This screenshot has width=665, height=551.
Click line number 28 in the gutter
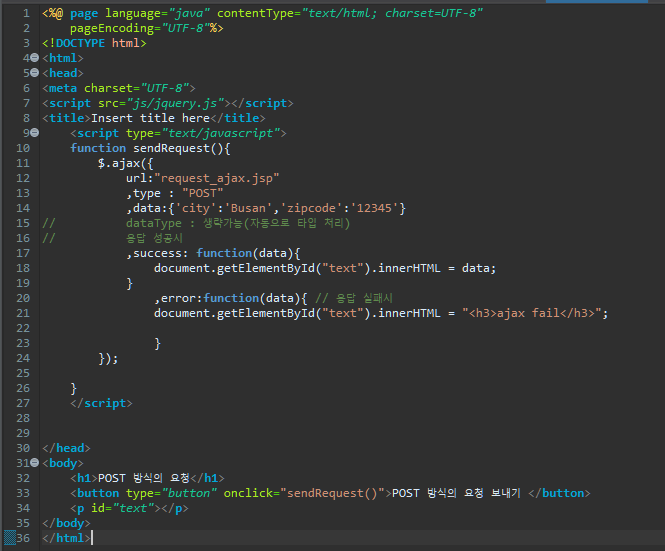tap(23, 418)
